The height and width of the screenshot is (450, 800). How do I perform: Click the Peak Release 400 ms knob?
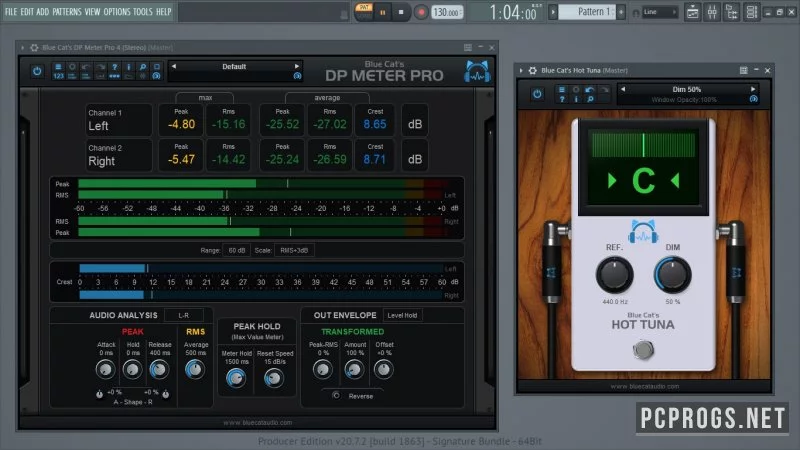(x=159, y=369)
